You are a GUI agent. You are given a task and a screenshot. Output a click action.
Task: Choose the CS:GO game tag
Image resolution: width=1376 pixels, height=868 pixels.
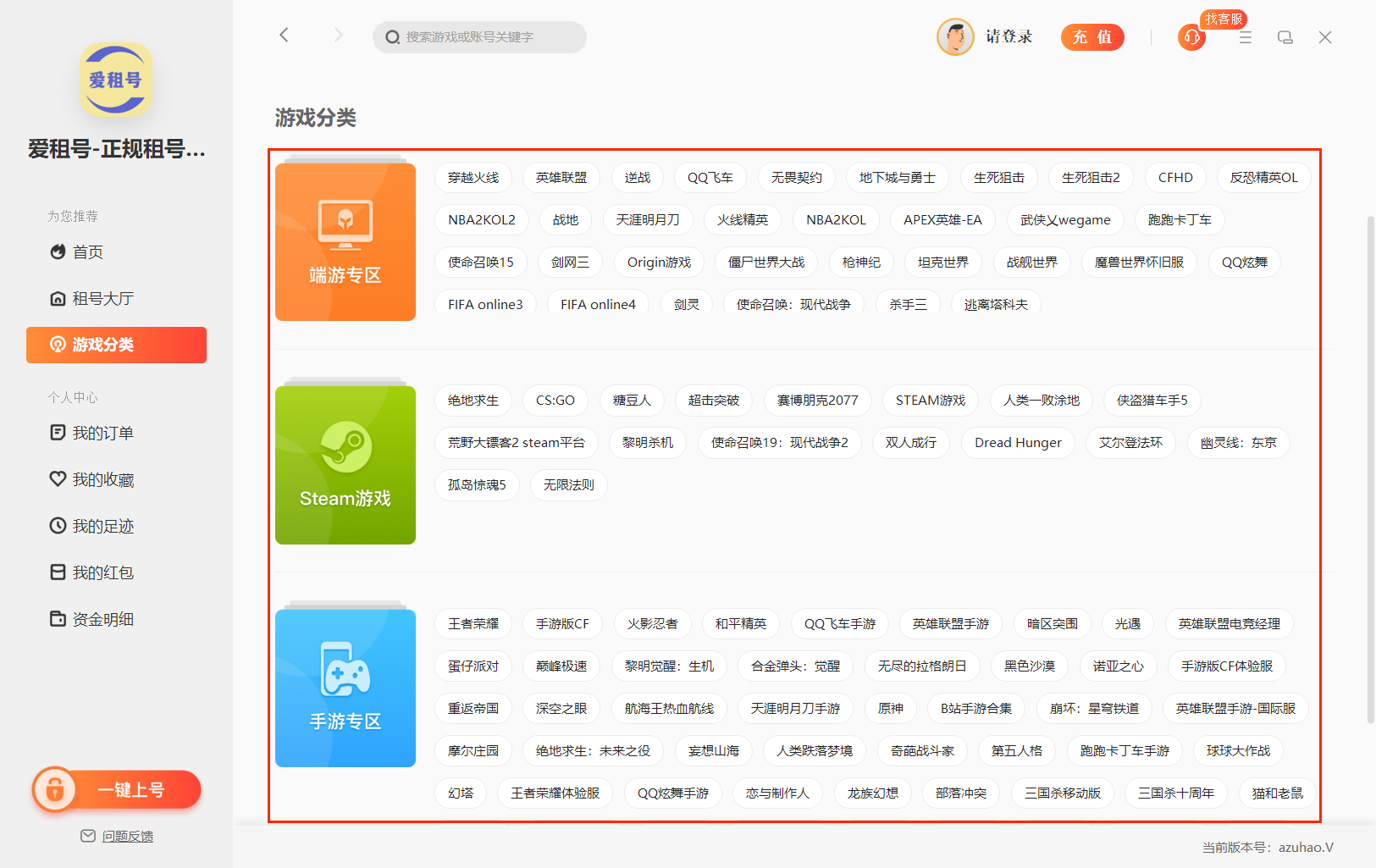(x=555, y=401)
